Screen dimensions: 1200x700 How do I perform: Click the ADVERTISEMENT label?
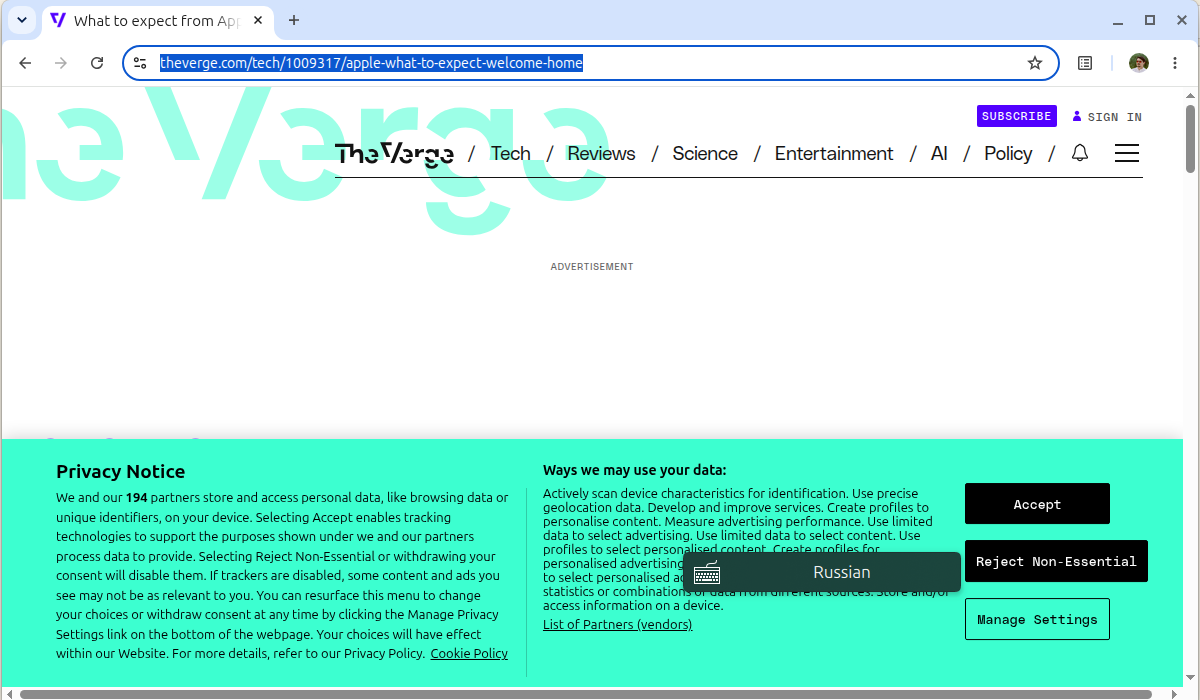[592, 267]
